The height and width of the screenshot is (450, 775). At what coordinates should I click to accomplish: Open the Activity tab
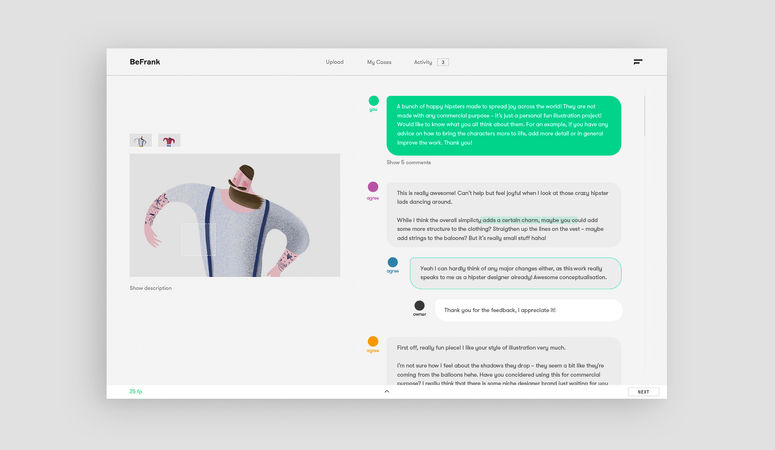tap(423, 62)
